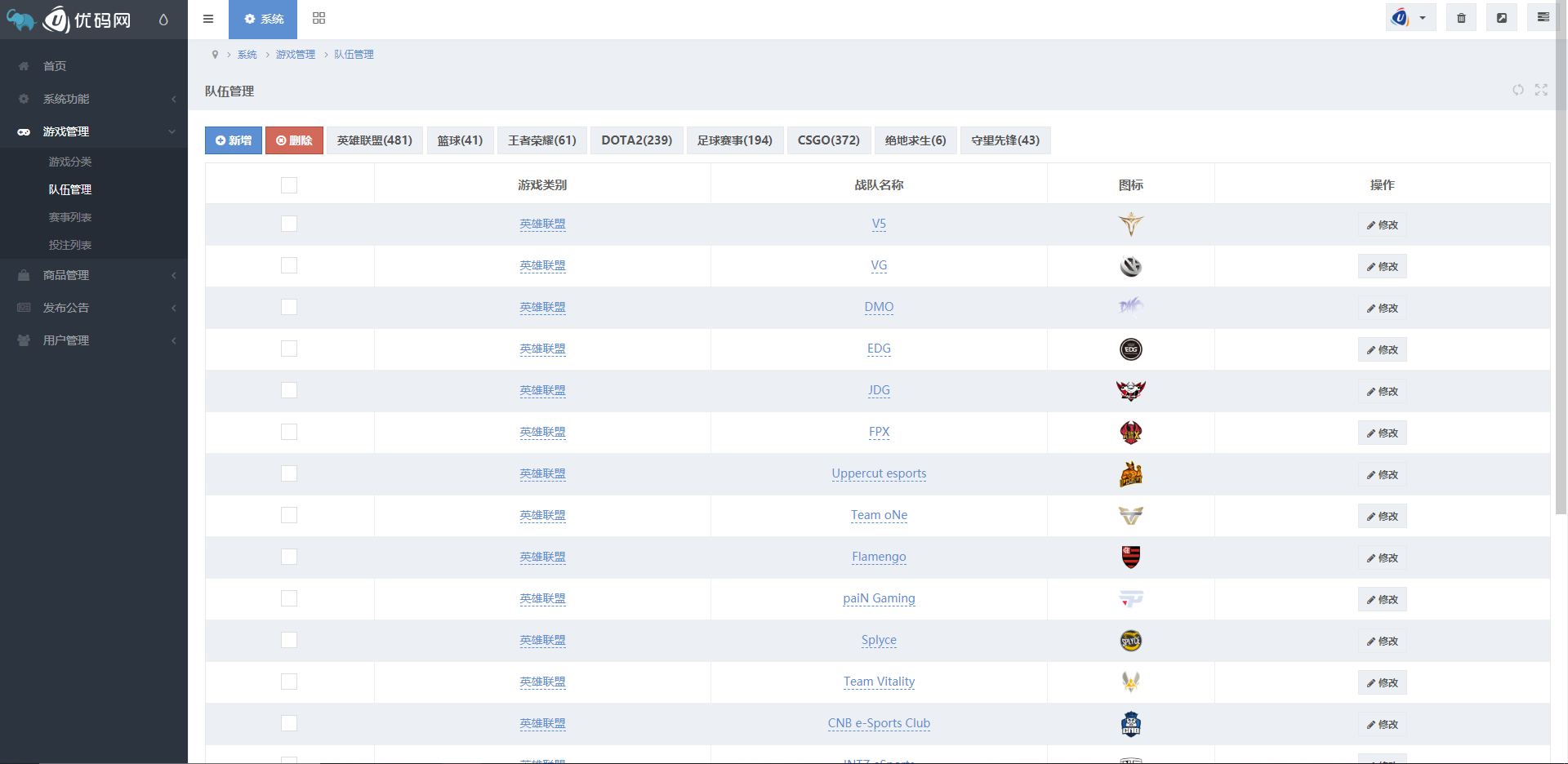Click 修改 for the V5 row
The width and height of the screenshot is (1568, 764).
pos(1383,224)
